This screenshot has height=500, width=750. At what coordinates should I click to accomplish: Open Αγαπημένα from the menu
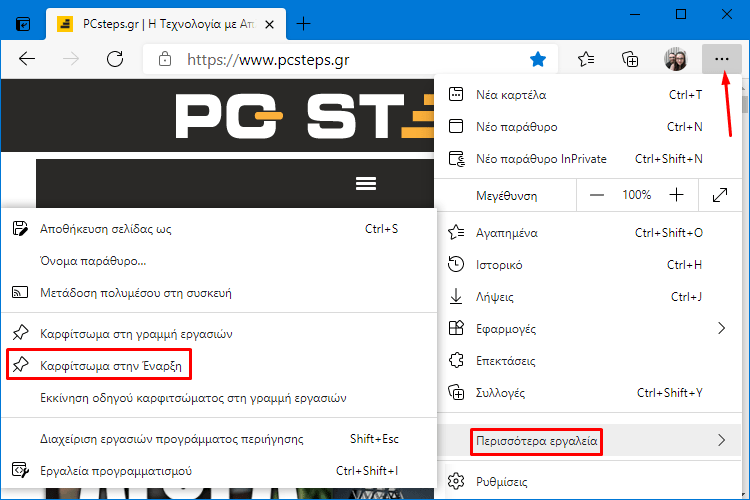(x=587, y=233)
